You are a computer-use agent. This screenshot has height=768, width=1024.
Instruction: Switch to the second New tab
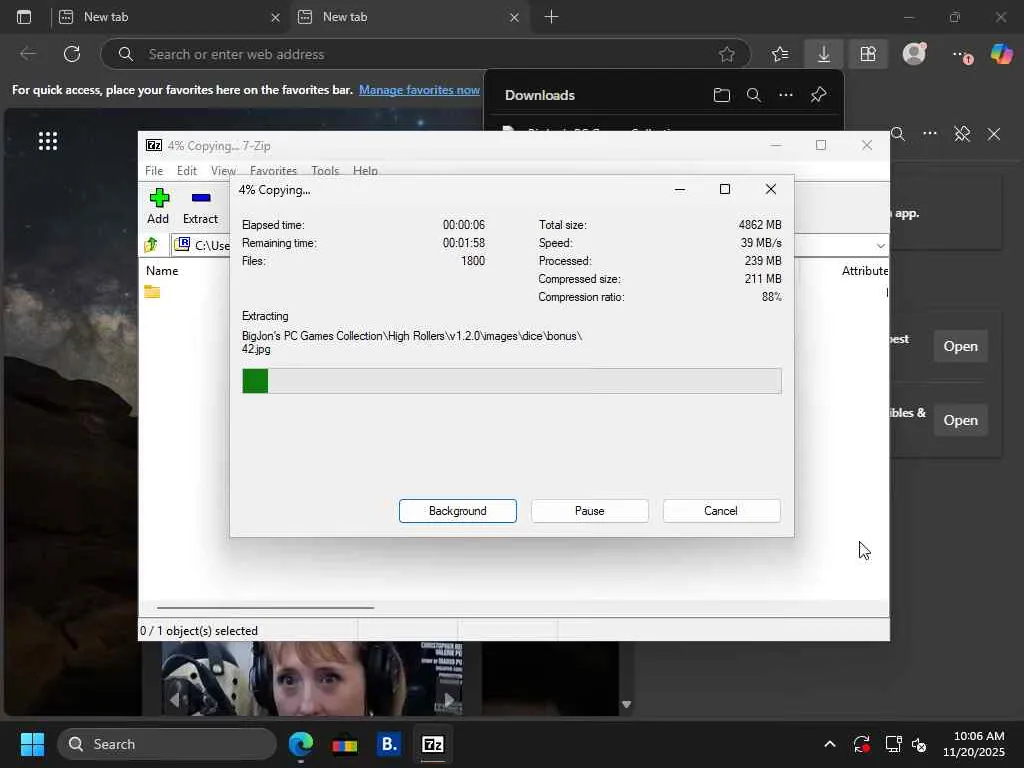pyautogui.click(x=408, y=17)
